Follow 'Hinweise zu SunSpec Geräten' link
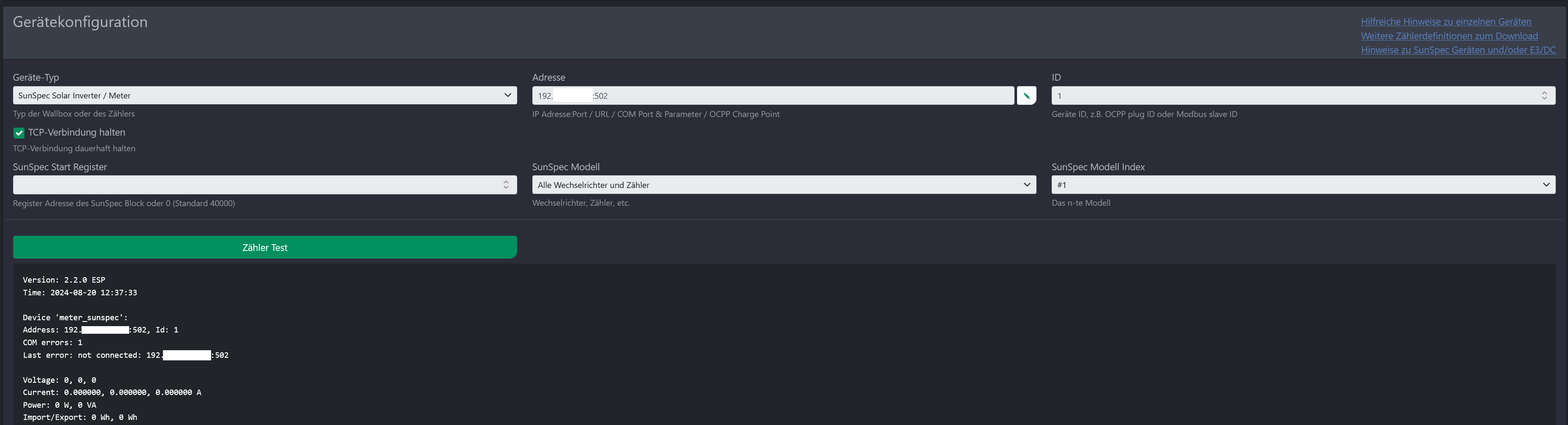 click(1458, 50)
